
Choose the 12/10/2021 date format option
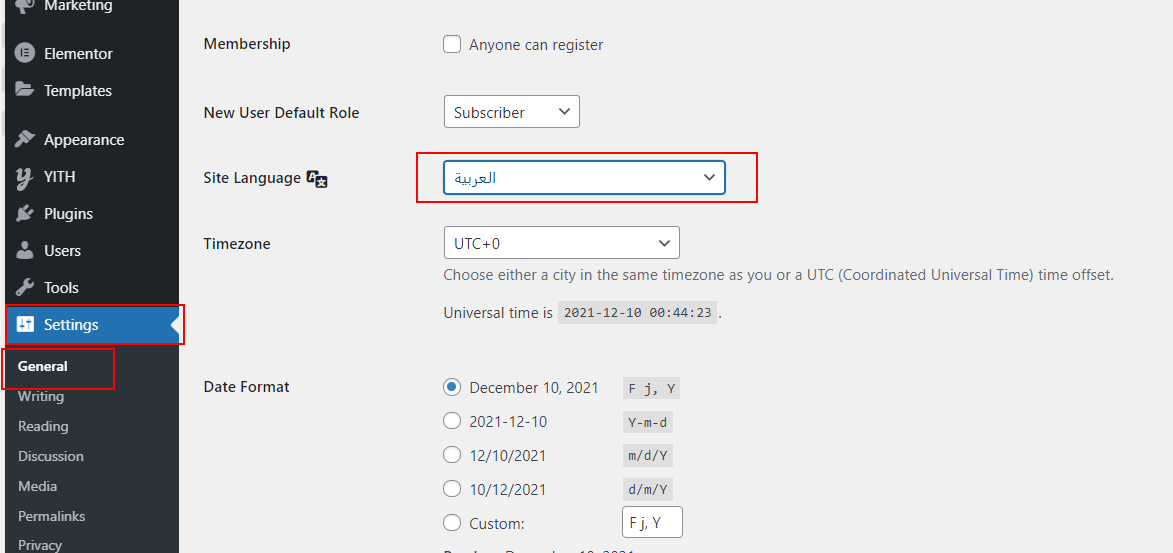tap(452, 455)
